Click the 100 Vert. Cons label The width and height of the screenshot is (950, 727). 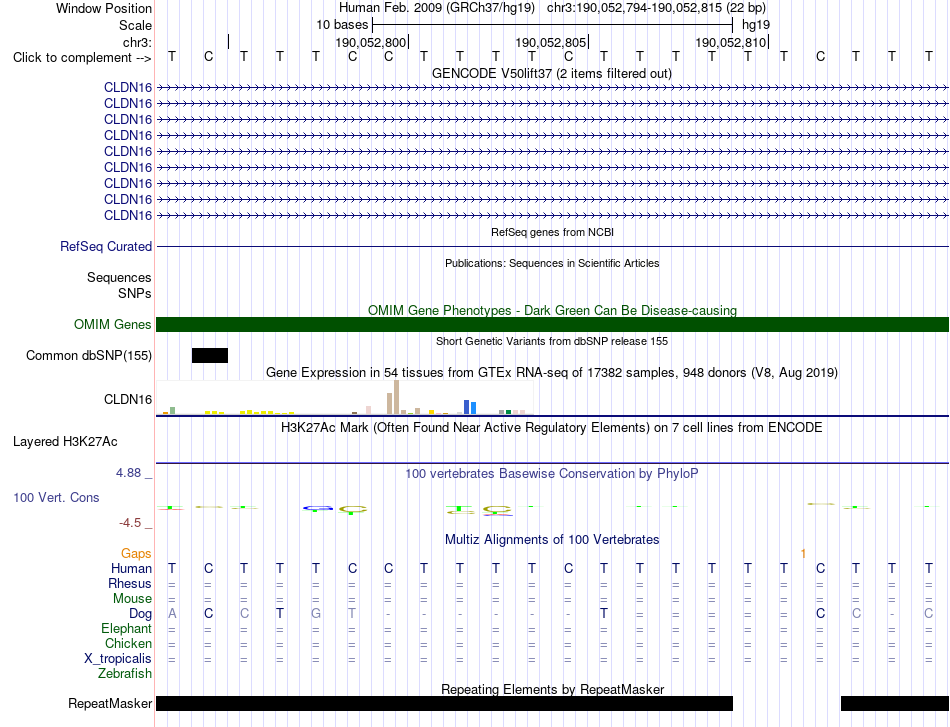[56, 497]
